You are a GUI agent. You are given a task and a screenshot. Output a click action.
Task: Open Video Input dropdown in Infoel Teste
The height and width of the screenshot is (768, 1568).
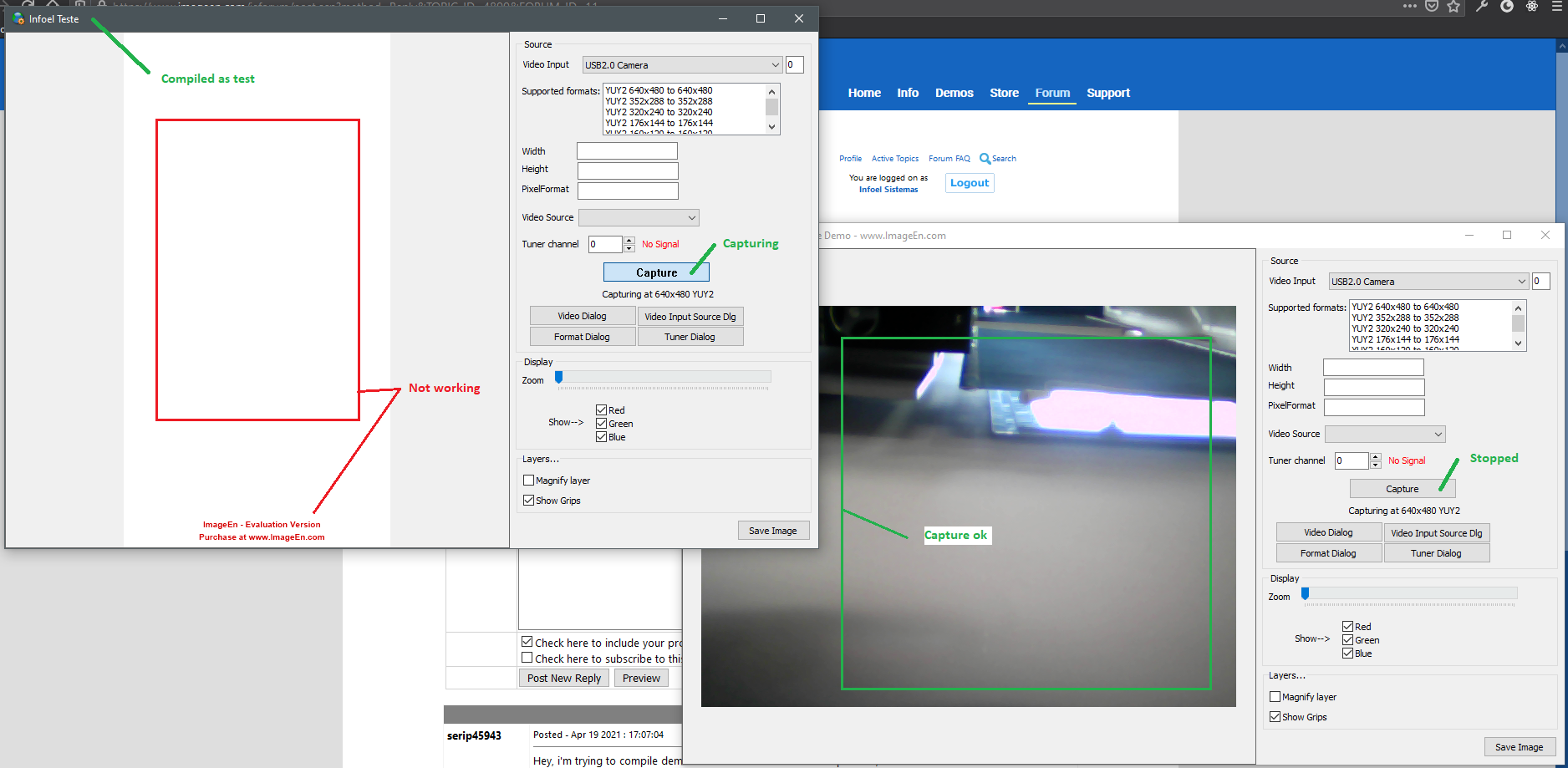pos(682,65)
